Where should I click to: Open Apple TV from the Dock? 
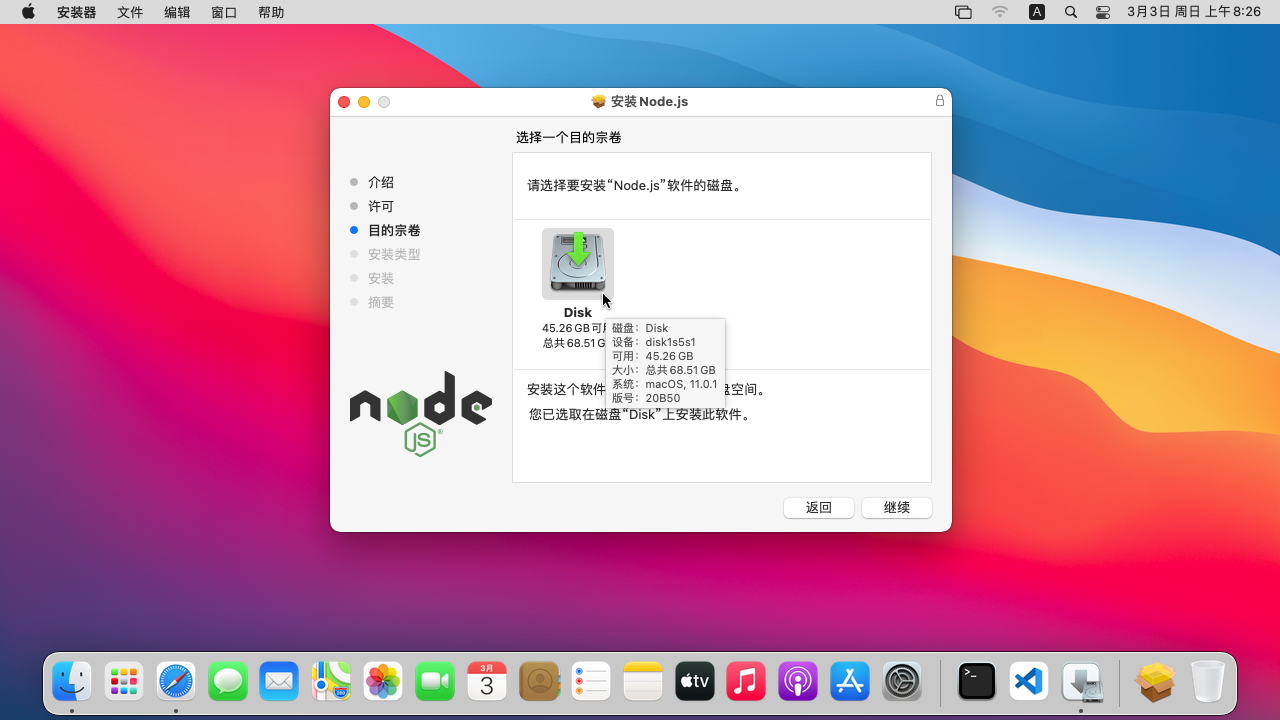click(x=695, y=682)
